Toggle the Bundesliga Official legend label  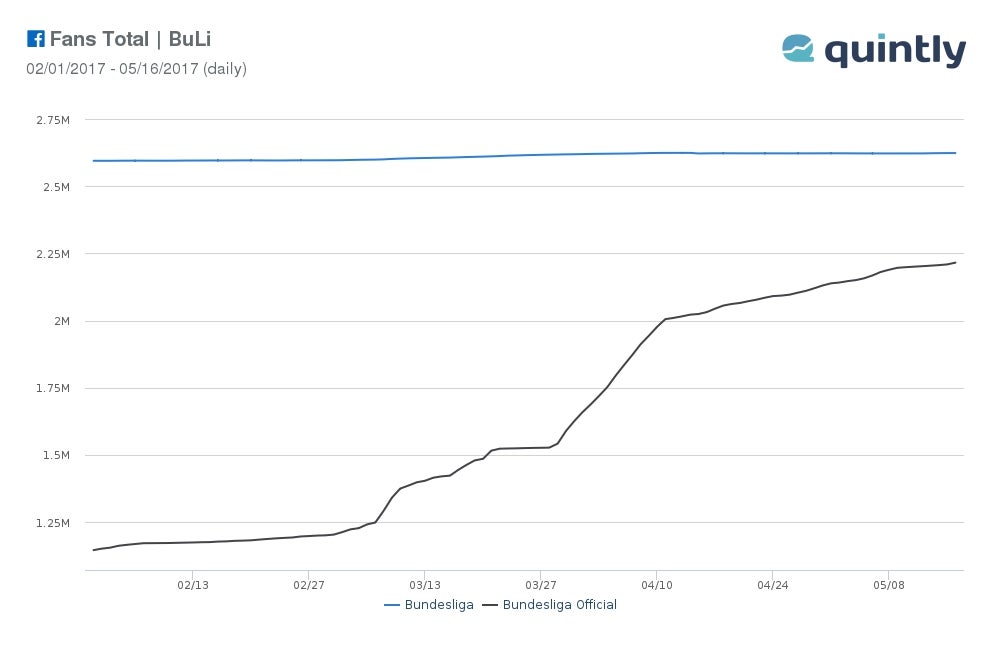pyautogui.click(x=559, y=605)
